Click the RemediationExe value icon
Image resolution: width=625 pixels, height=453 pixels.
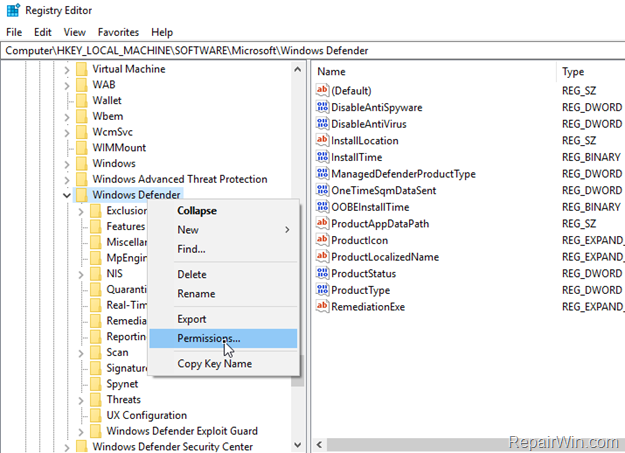322,306
